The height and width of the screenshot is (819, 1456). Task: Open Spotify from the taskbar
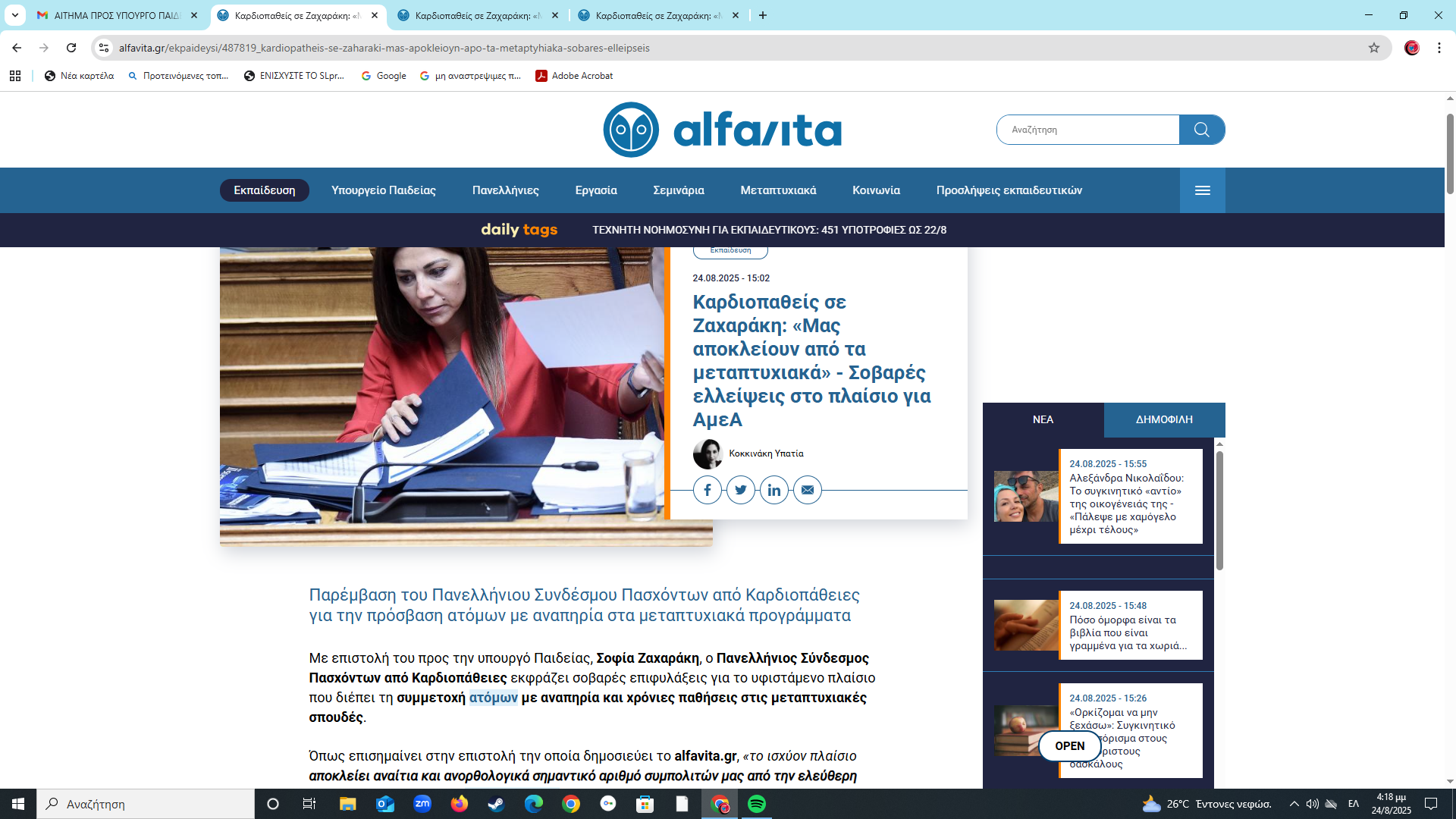coord(756,804)
